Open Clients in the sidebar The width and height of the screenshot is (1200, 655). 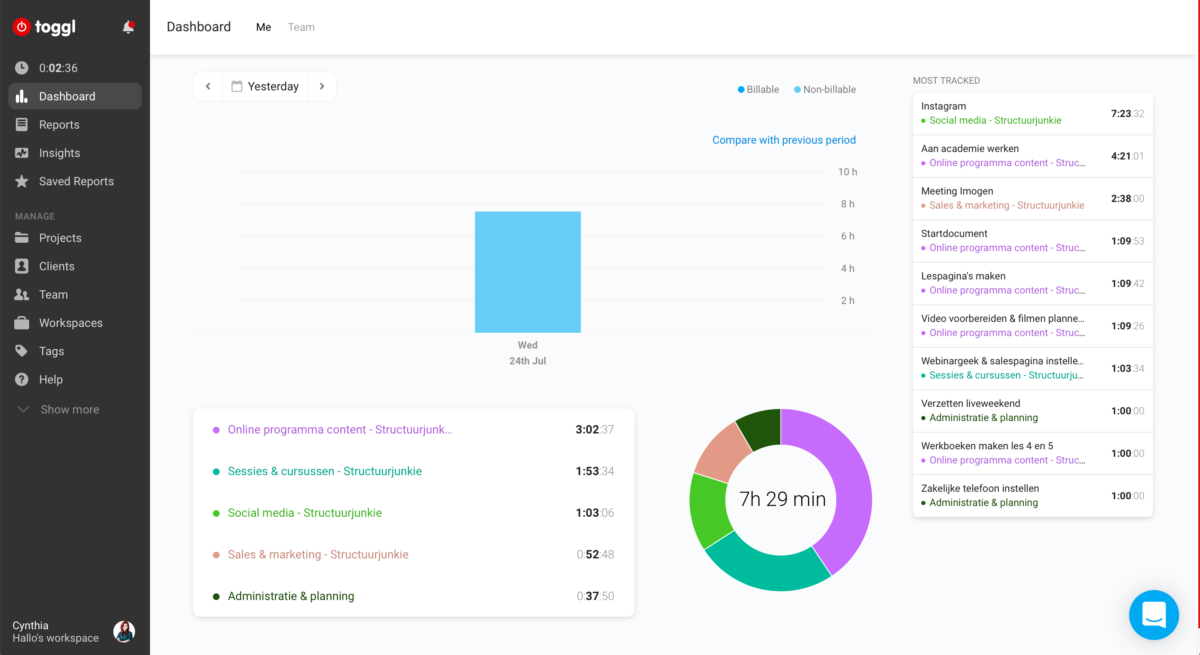coord(56,266)
